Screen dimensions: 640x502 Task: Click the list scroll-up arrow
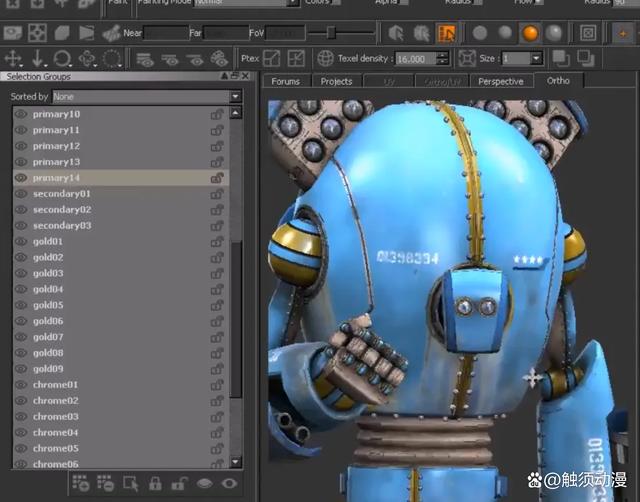pos(236,113)
